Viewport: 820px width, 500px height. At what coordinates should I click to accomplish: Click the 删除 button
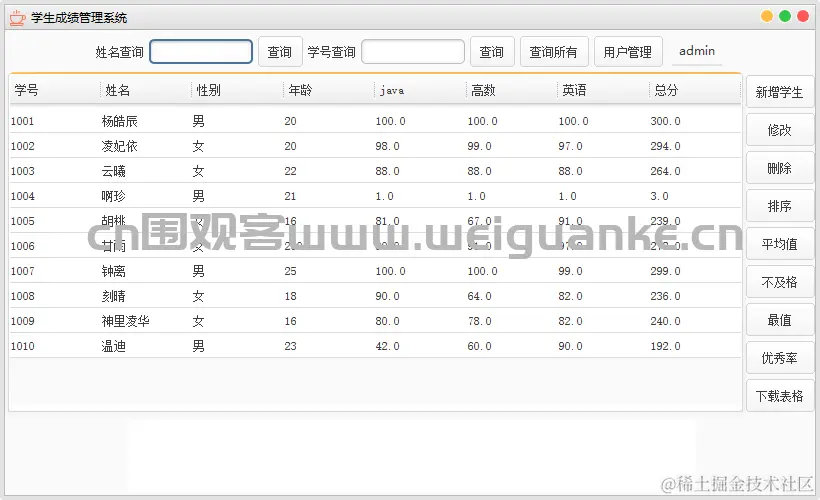pos(780,168)
